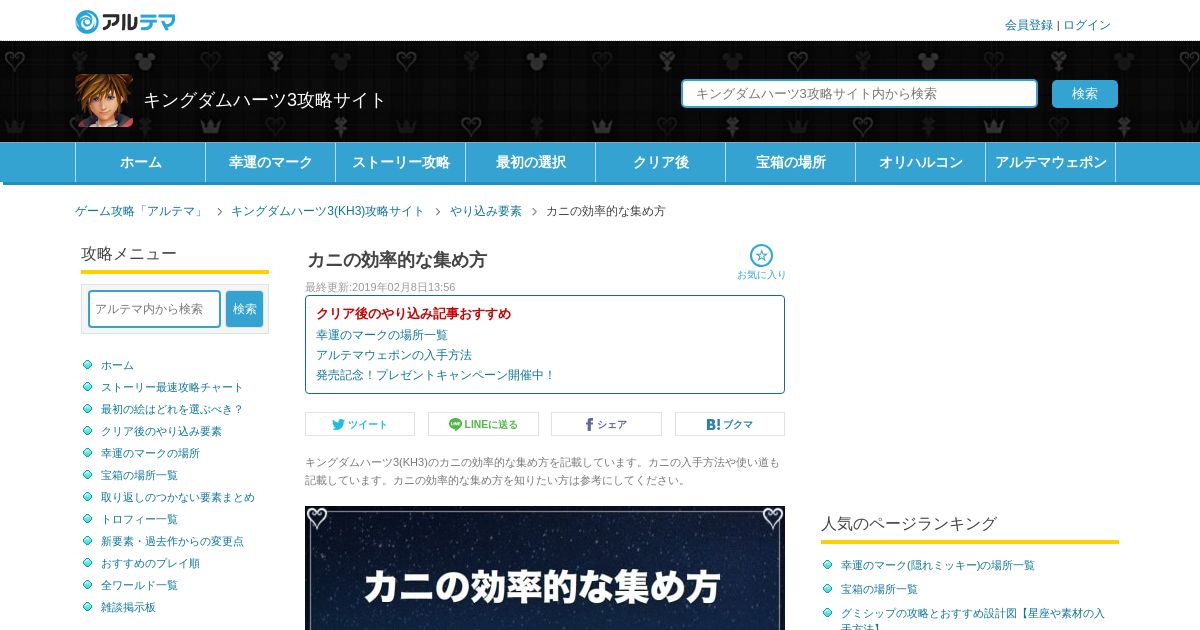Open ストーリー最速攻略チャート sidebar link
This screenshot has height=630, width=1200.
[x=172, y=387]
